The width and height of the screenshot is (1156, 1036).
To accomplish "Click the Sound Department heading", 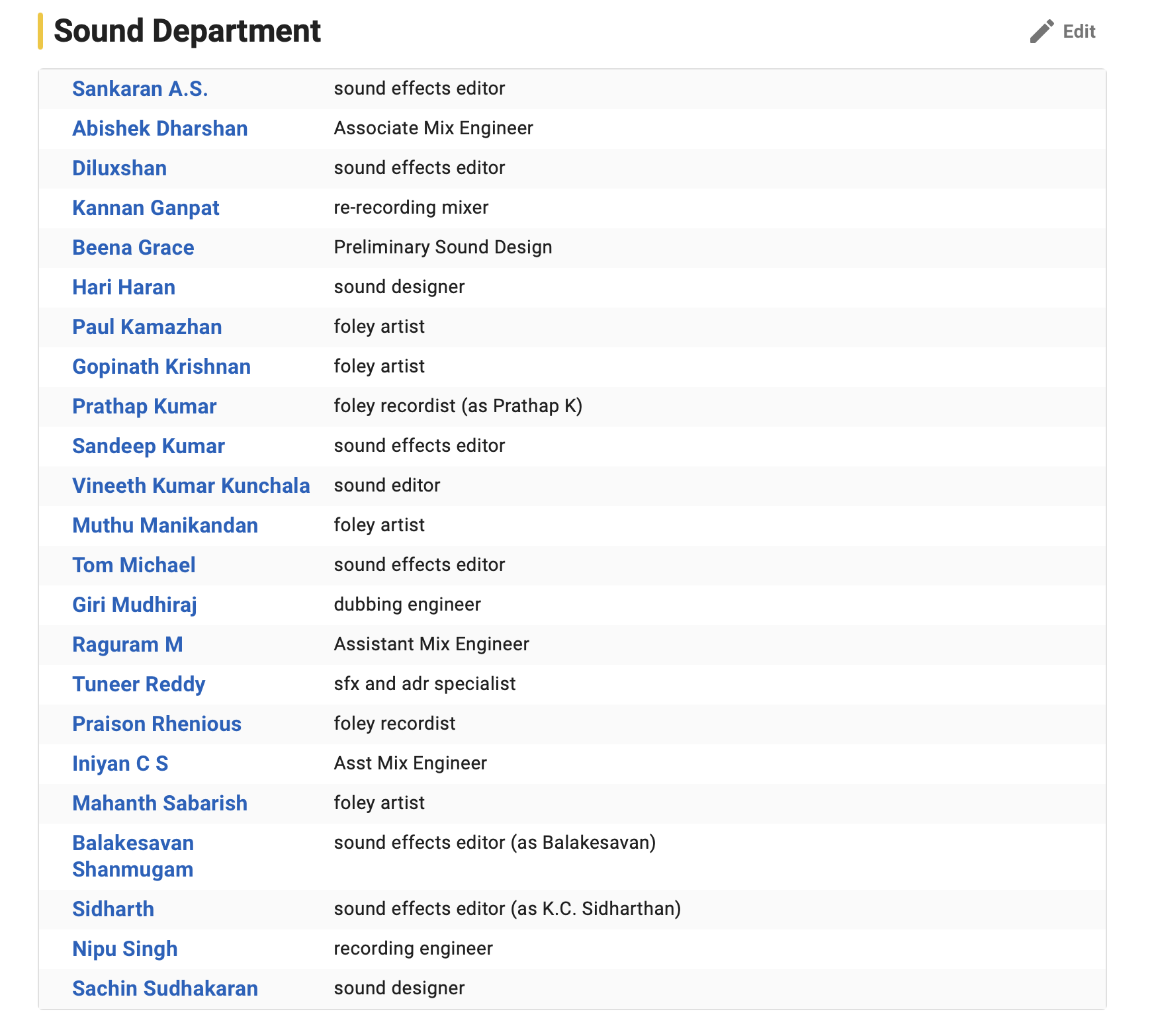I will coord(187,31).
